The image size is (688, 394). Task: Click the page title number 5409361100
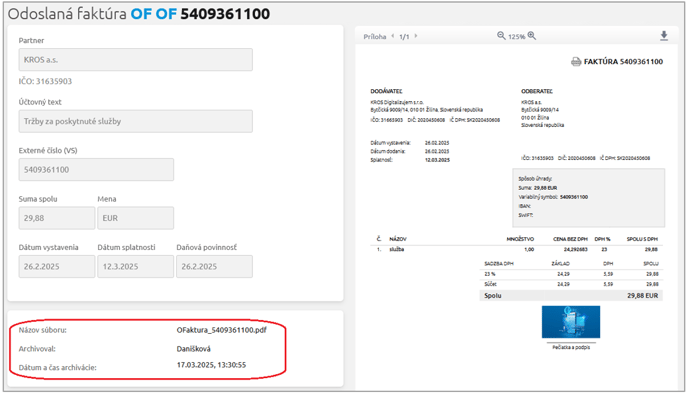click(225, 14)
